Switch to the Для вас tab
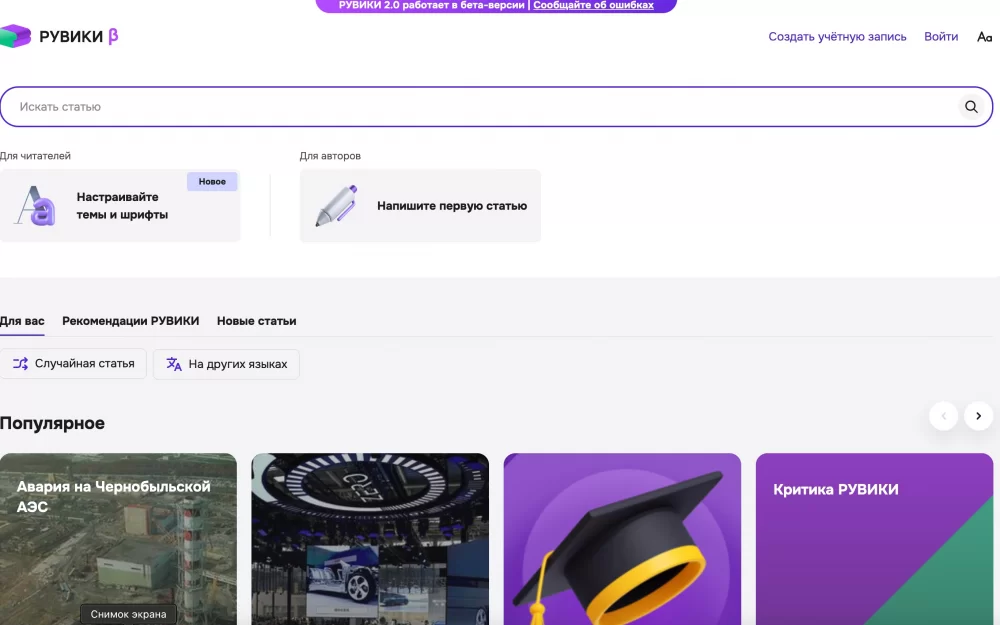The height and width of the screenshot is (625, 1000). pos(22,321)
